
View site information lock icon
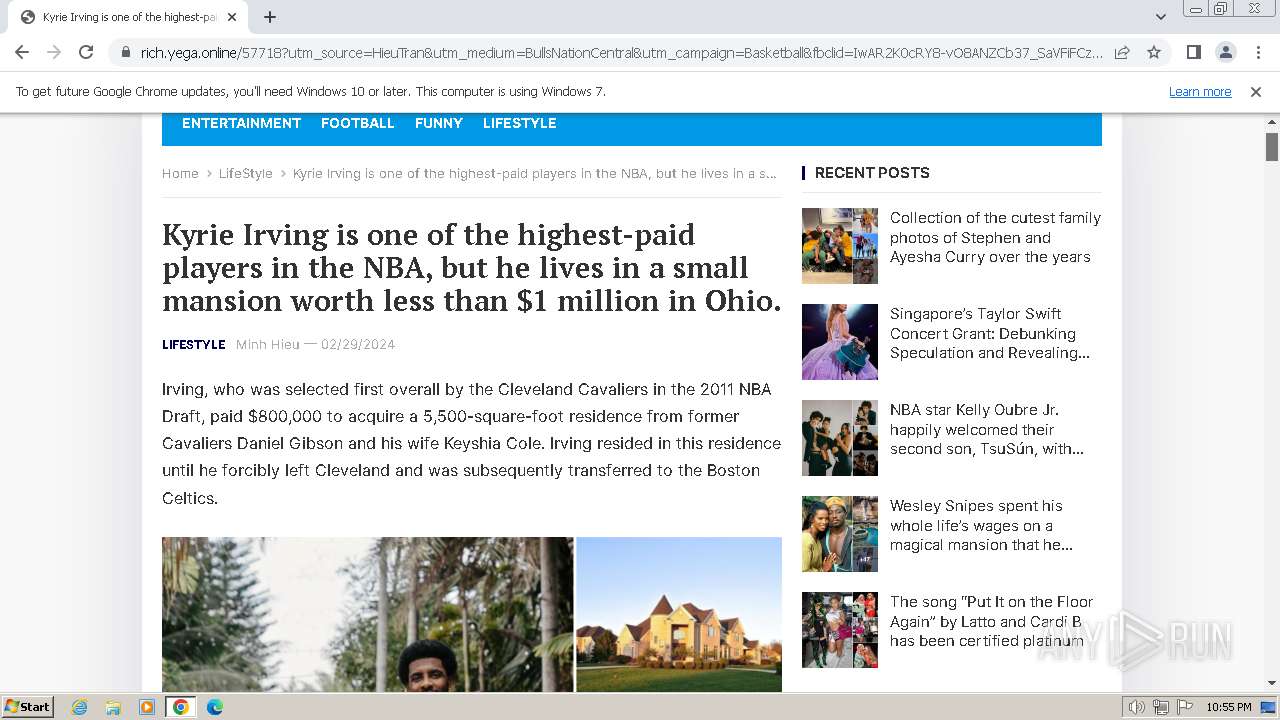[125, 52]
